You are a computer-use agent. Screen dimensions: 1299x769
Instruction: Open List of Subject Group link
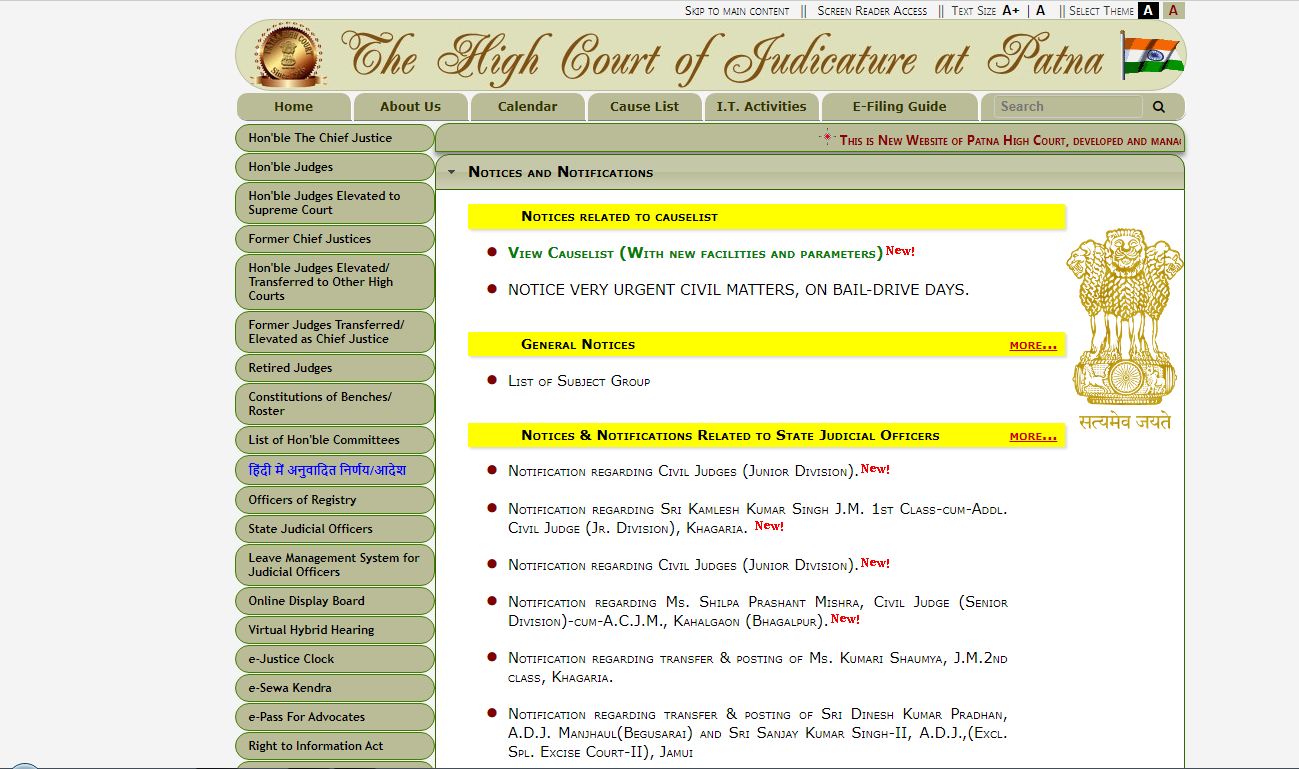[579, 381]
